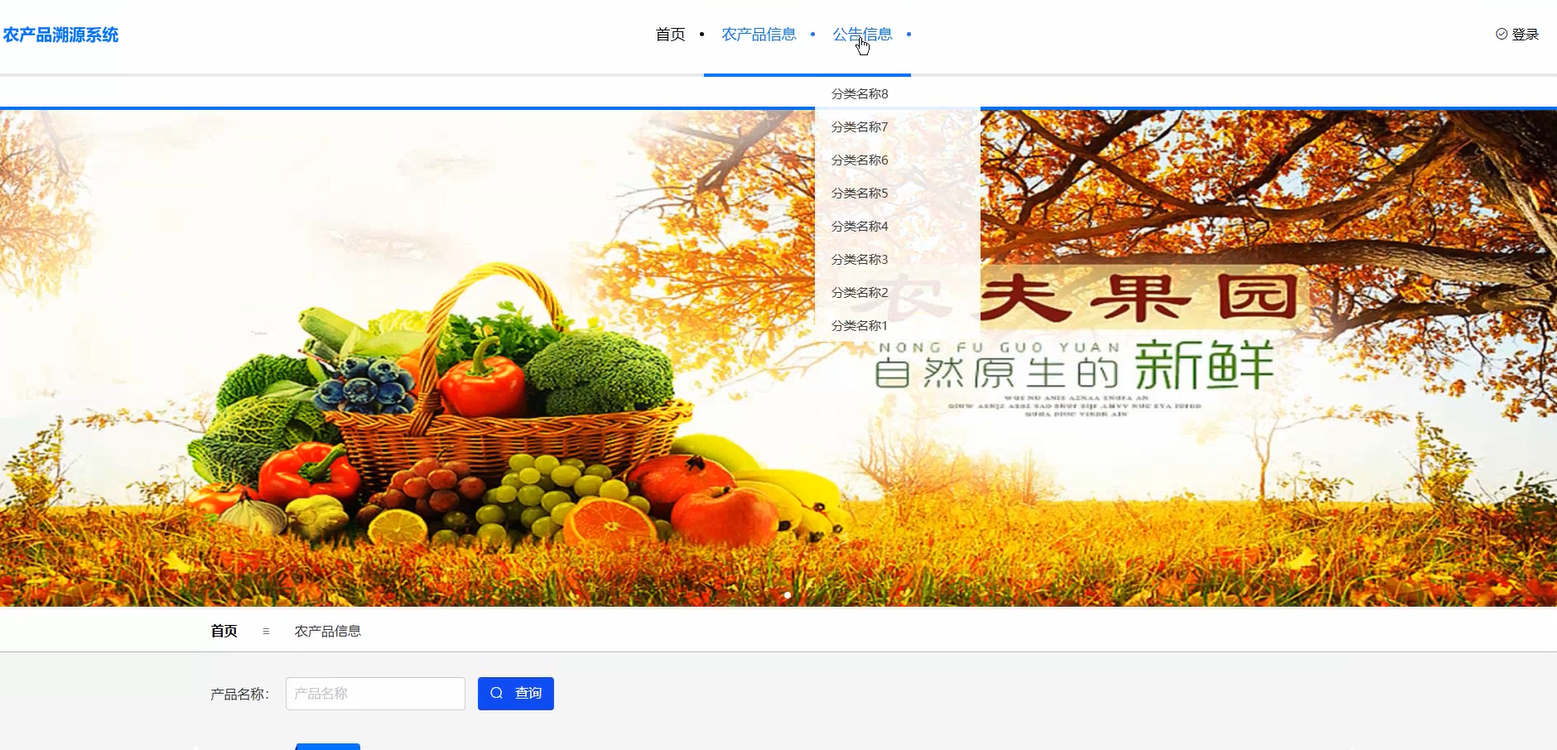Open the 公告信息 navigation menu

[862, 33]
